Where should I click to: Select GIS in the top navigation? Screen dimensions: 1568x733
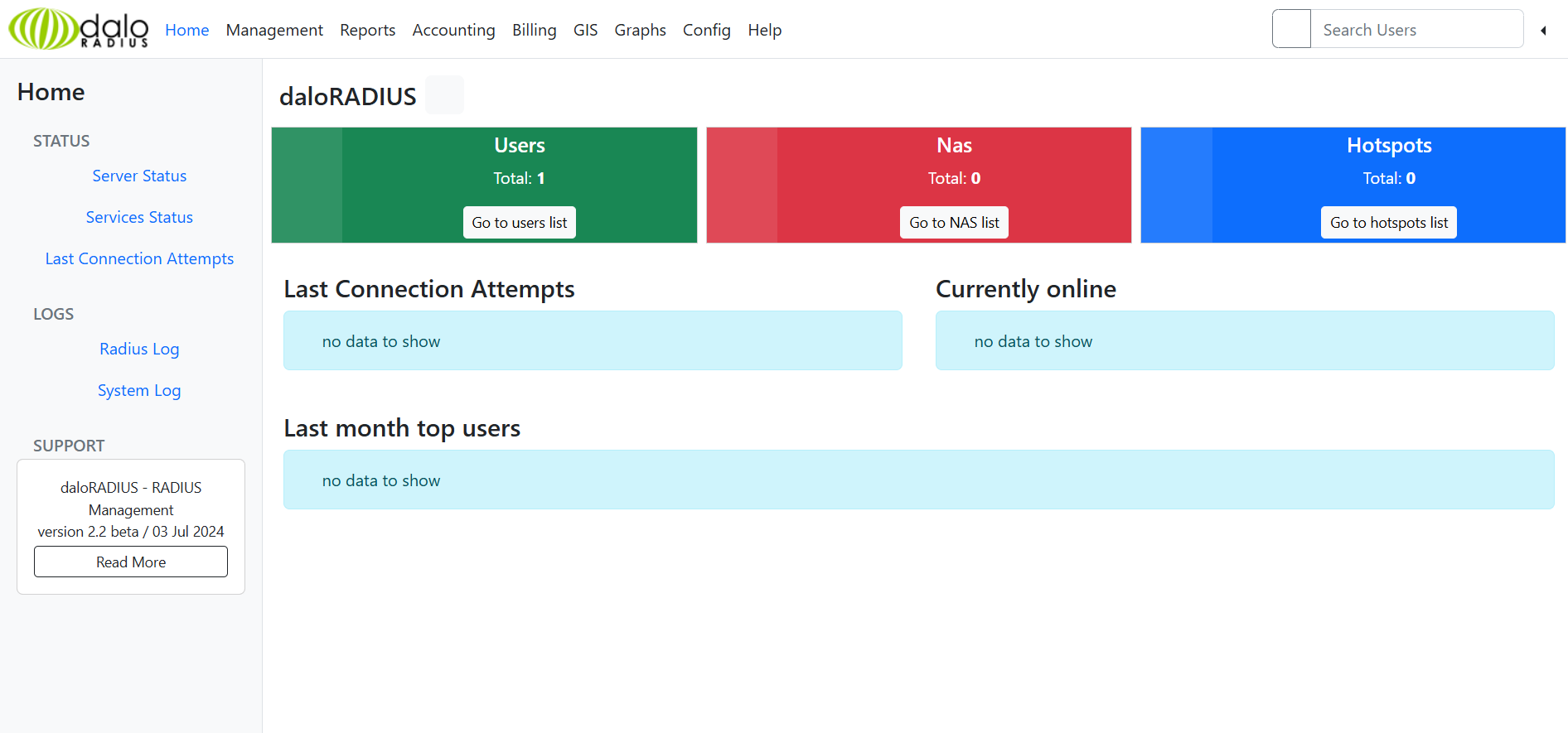pyautogui.click(x=585, y=30)
